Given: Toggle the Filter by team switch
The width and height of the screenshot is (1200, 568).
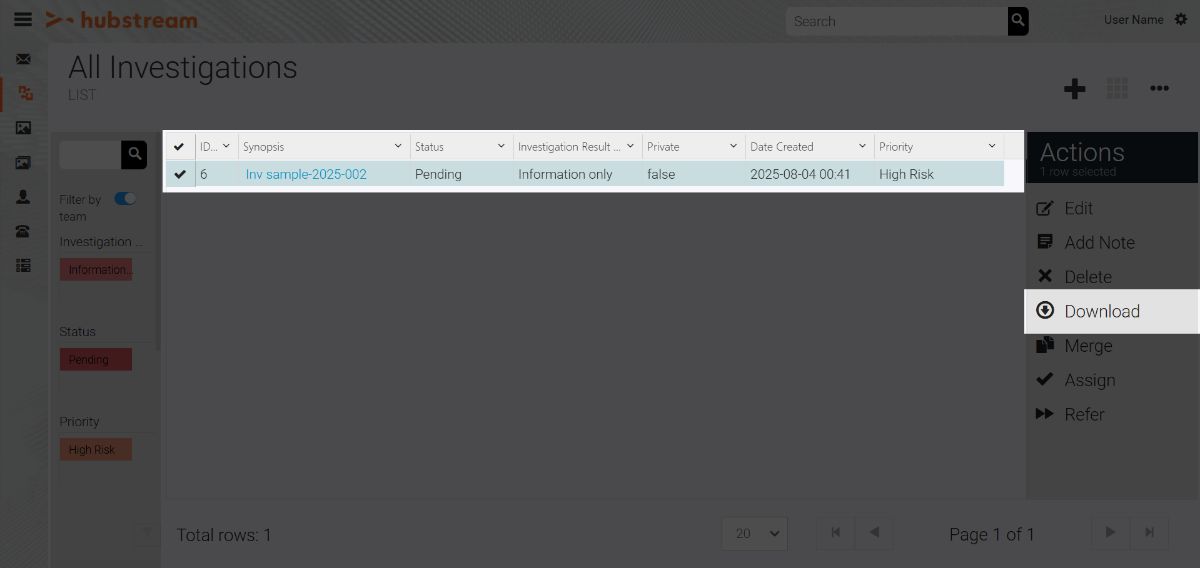Looking at the screenshot, I should click(x=125, y=199).
